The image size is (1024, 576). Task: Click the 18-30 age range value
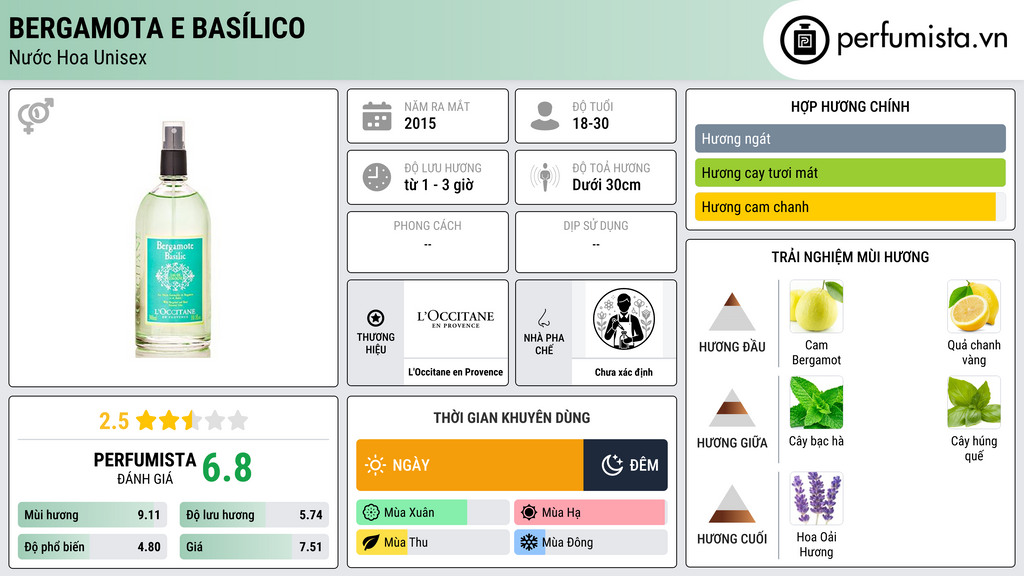[x=590, y=123]
